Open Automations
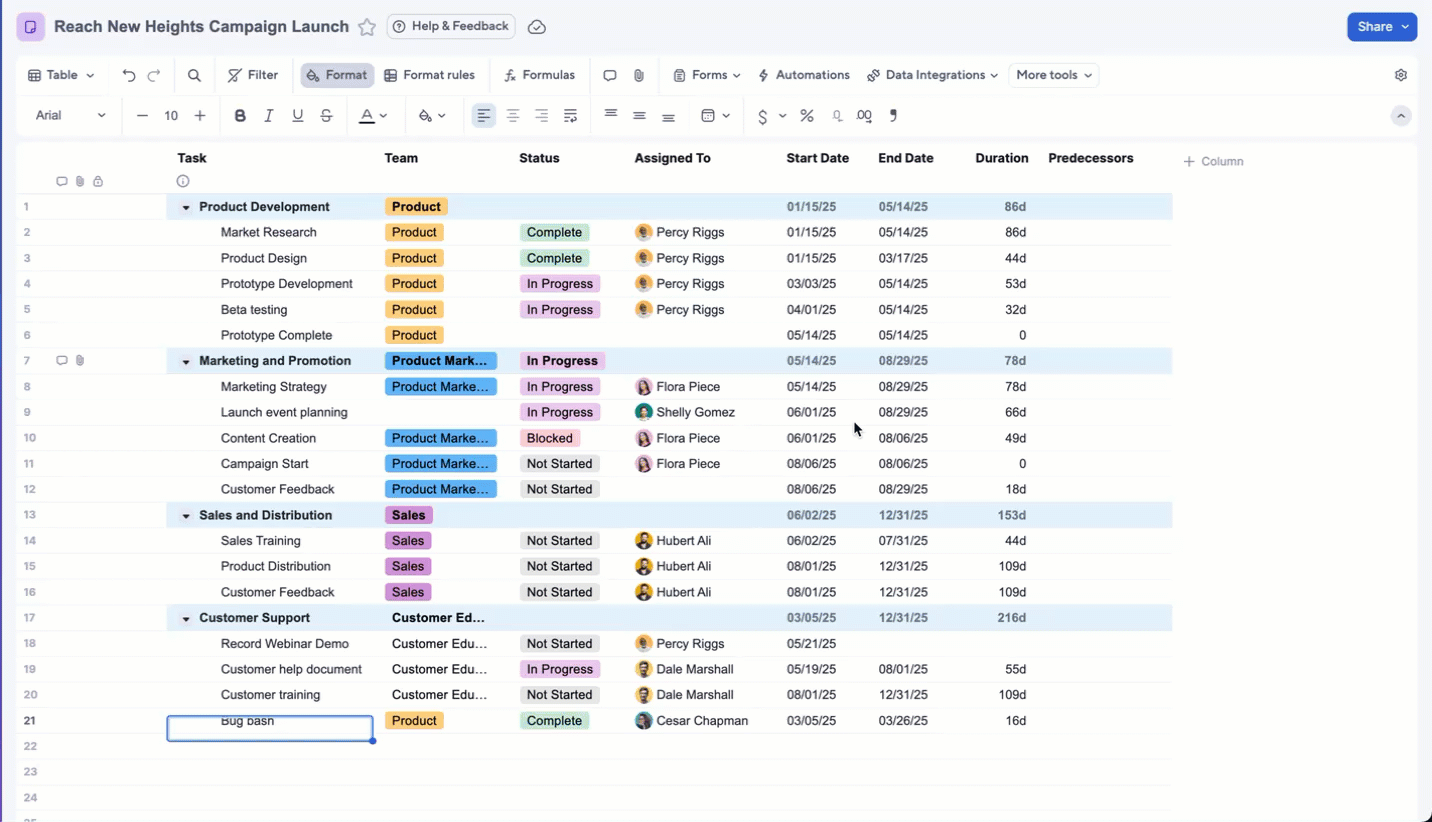The width and height of the screenshot is (1432, 822). (804, 75)
